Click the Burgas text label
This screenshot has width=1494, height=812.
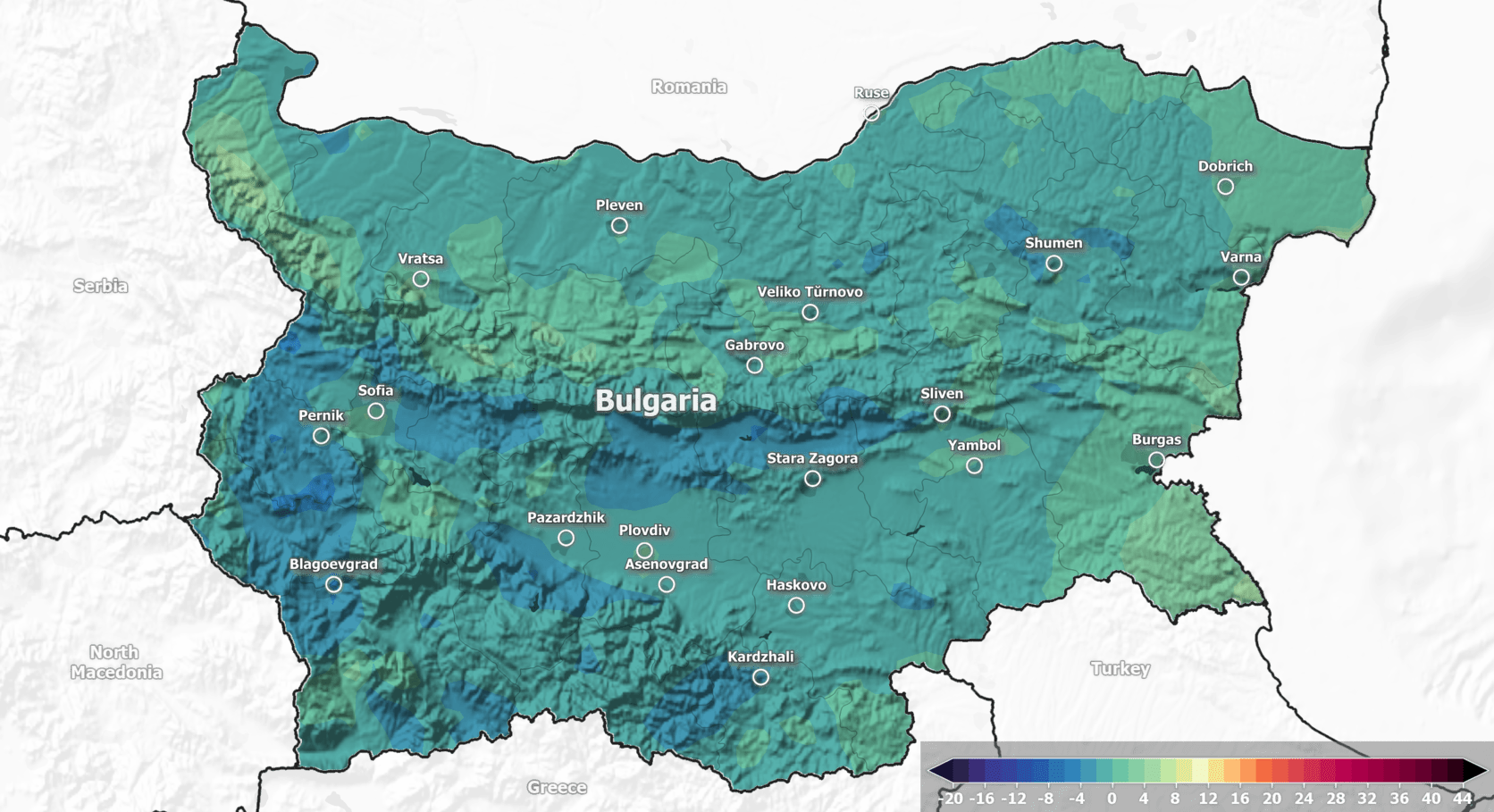tap(1156, 439)
